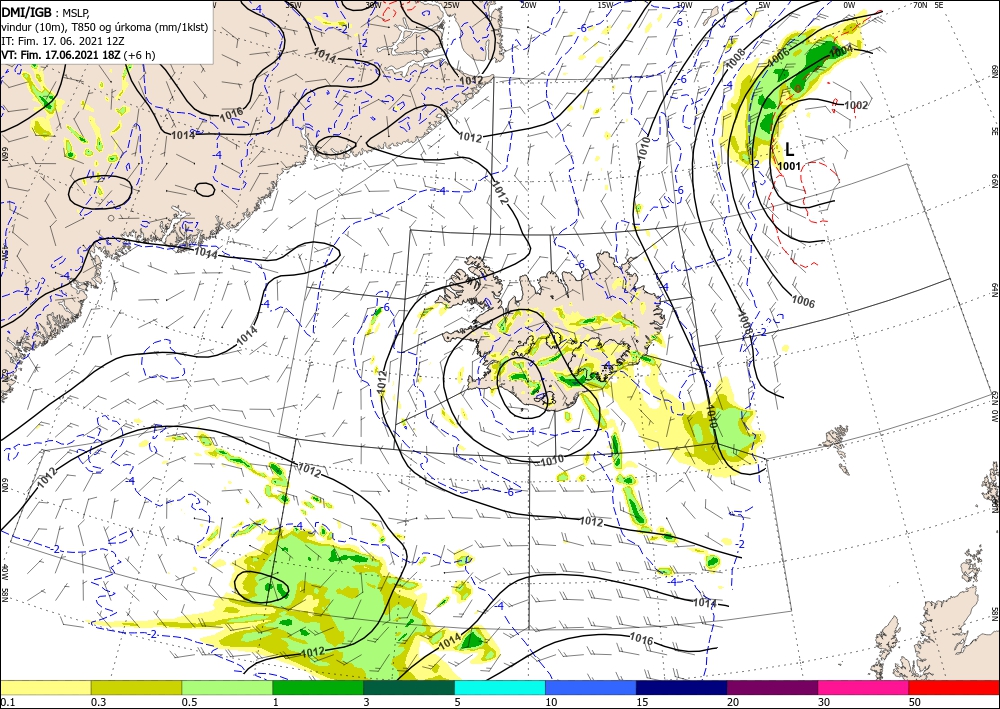Click the navy 15–20 mm legend band

coord(682,687)
